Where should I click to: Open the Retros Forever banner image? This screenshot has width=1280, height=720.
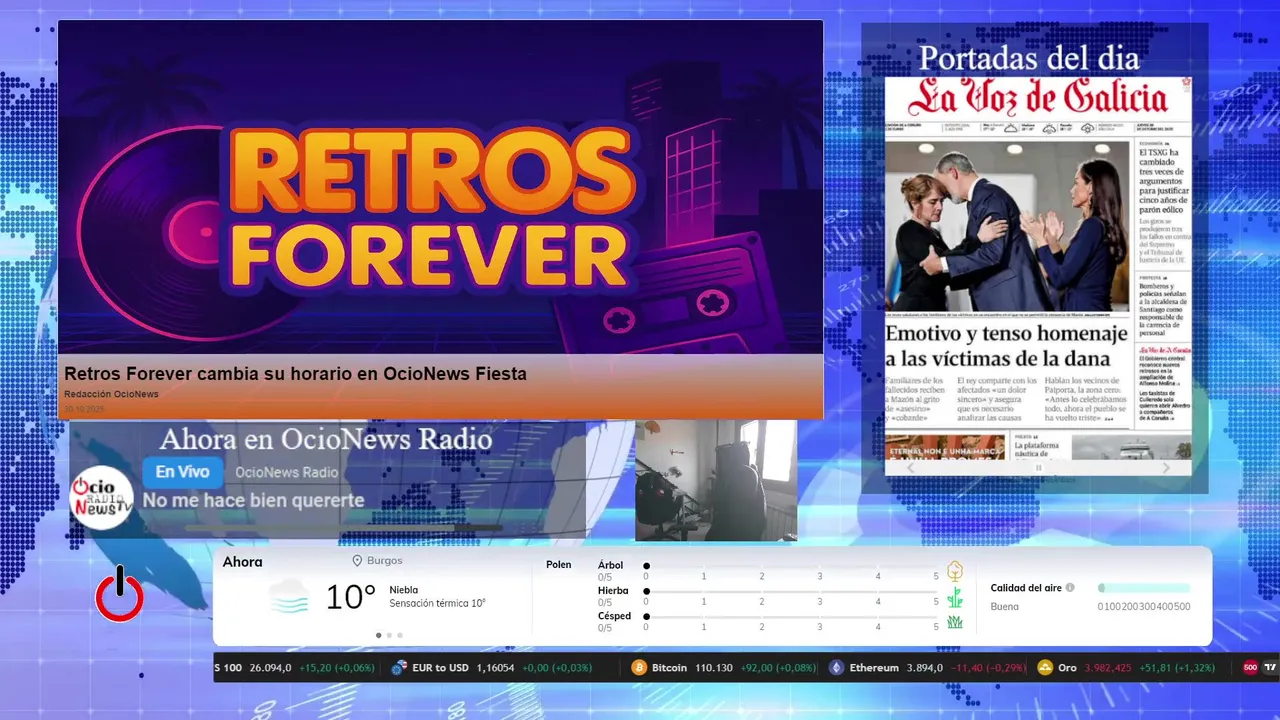[x=440, y=187]
